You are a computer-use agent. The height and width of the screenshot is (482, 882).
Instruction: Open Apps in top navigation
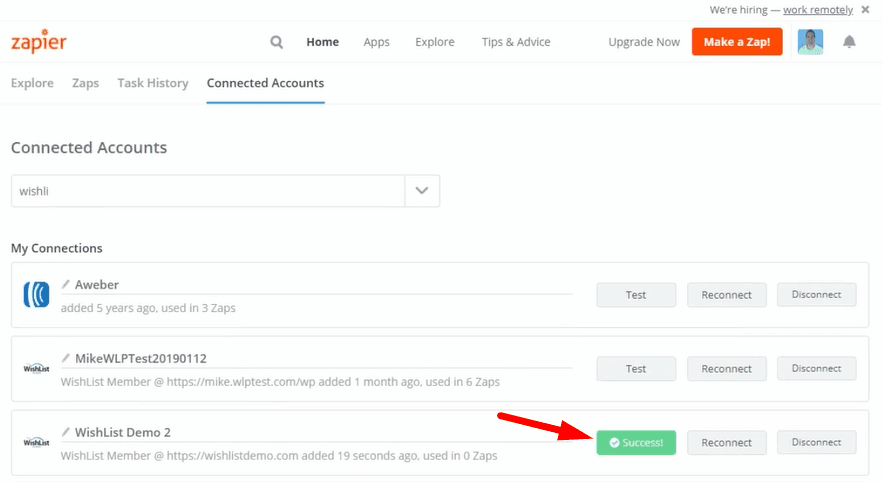tap(376, 42)
